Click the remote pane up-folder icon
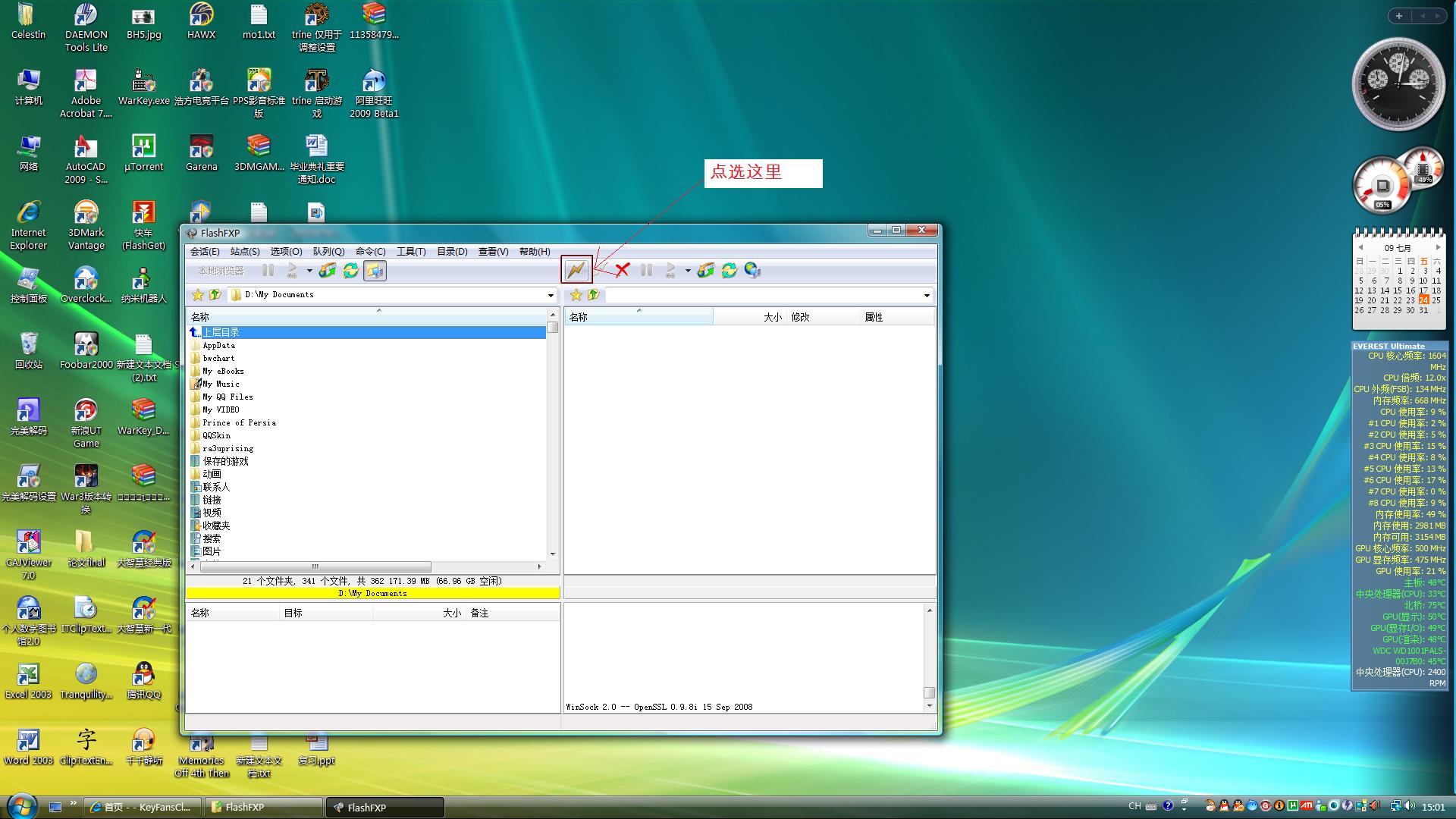The width and height of the screenshot is (1456, 819). (x=593, y=295)
